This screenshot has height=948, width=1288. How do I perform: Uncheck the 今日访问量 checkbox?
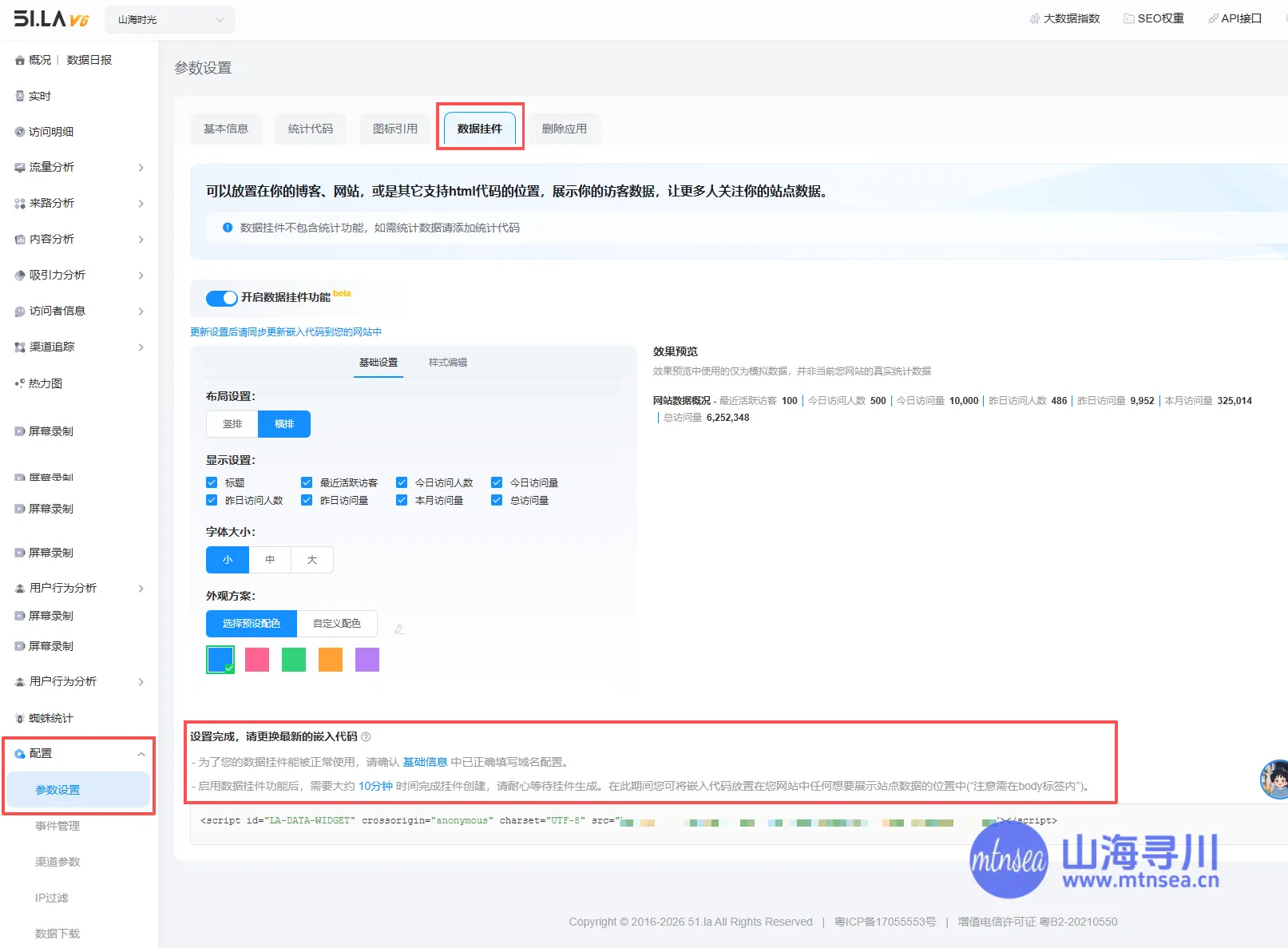coord(497,482)
